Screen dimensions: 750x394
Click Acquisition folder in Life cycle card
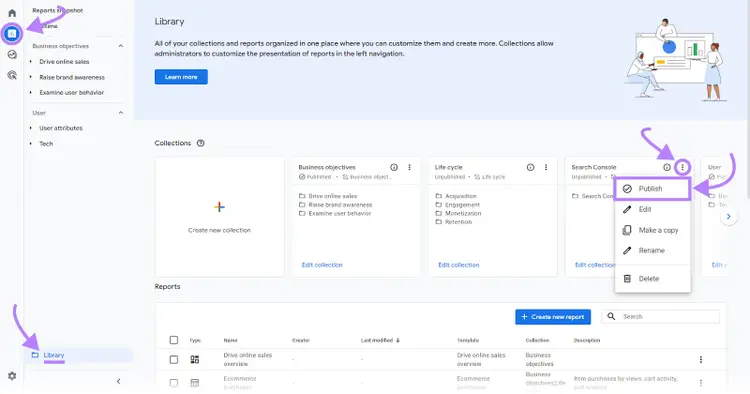tap(456, 196)
